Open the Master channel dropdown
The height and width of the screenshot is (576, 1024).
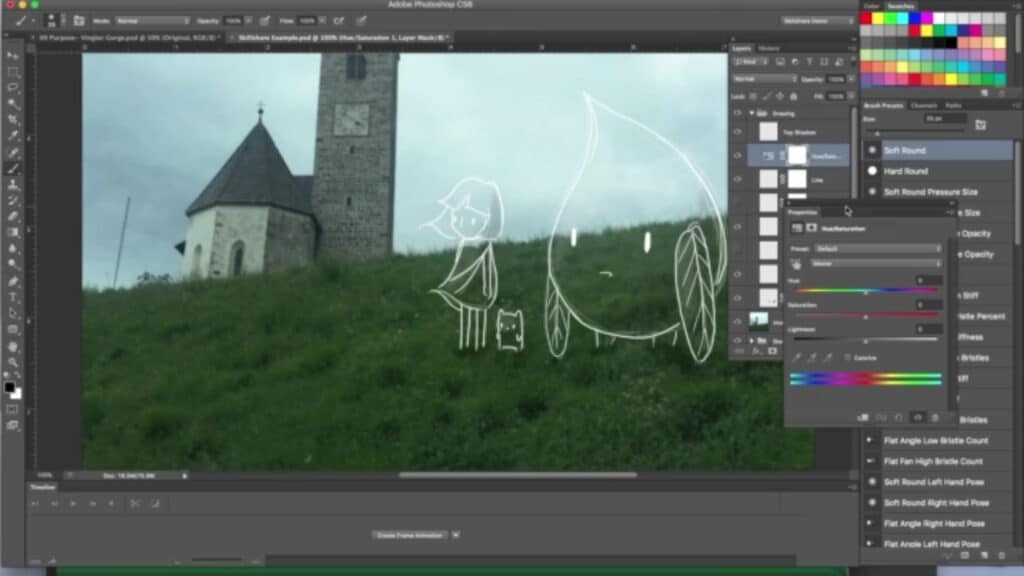point(873,263)
